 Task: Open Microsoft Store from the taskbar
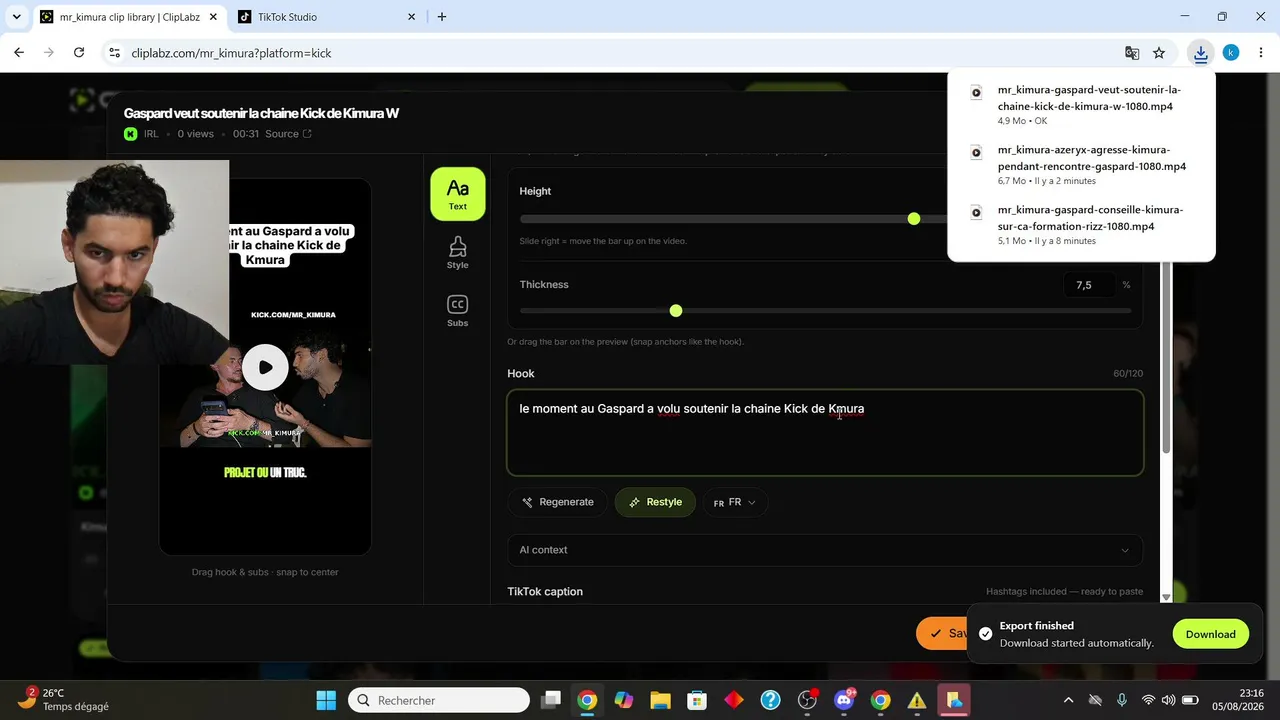click(697, 700)
